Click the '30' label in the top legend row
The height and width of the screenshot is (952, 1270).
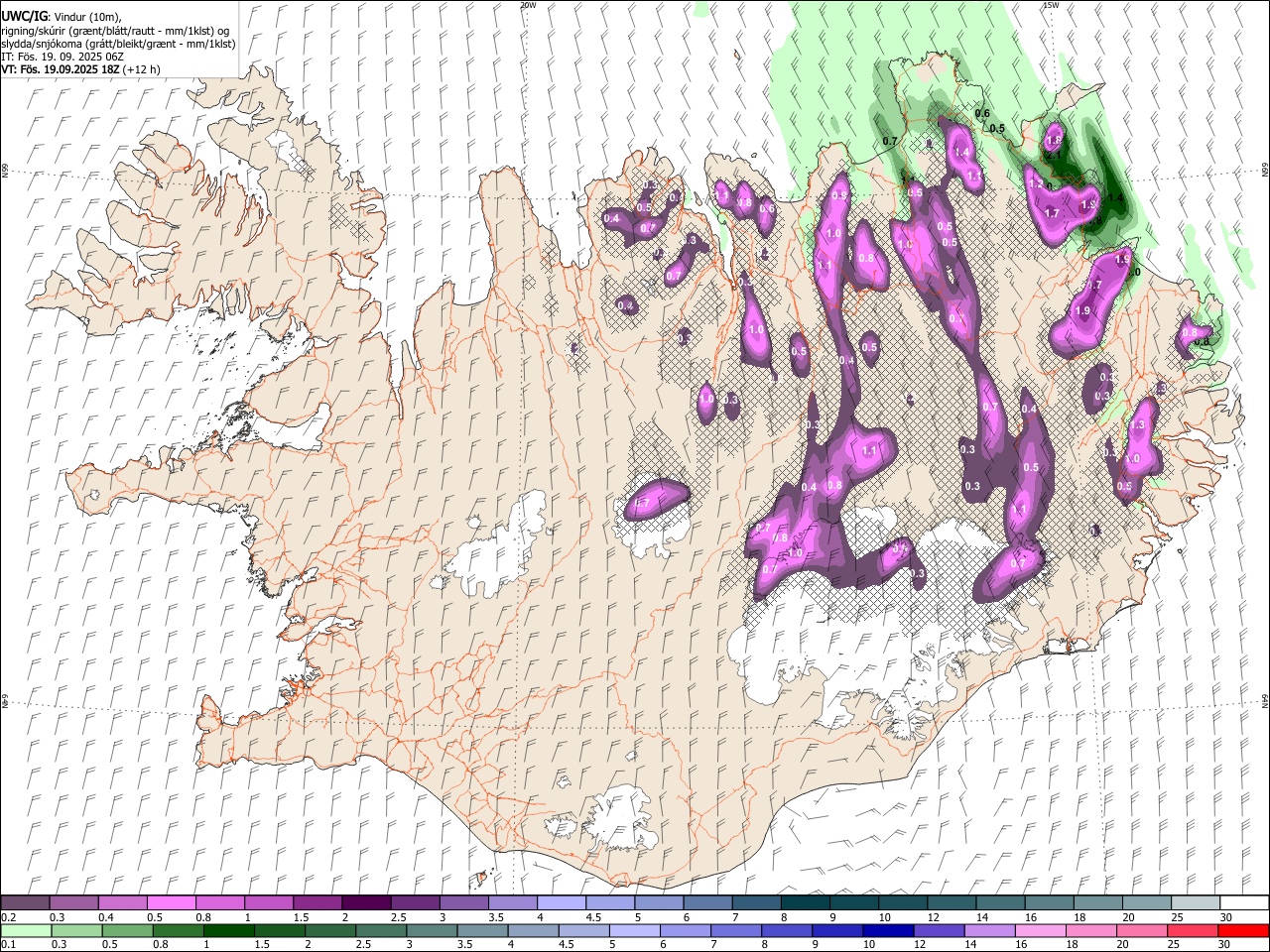[x=1224, y=917]
